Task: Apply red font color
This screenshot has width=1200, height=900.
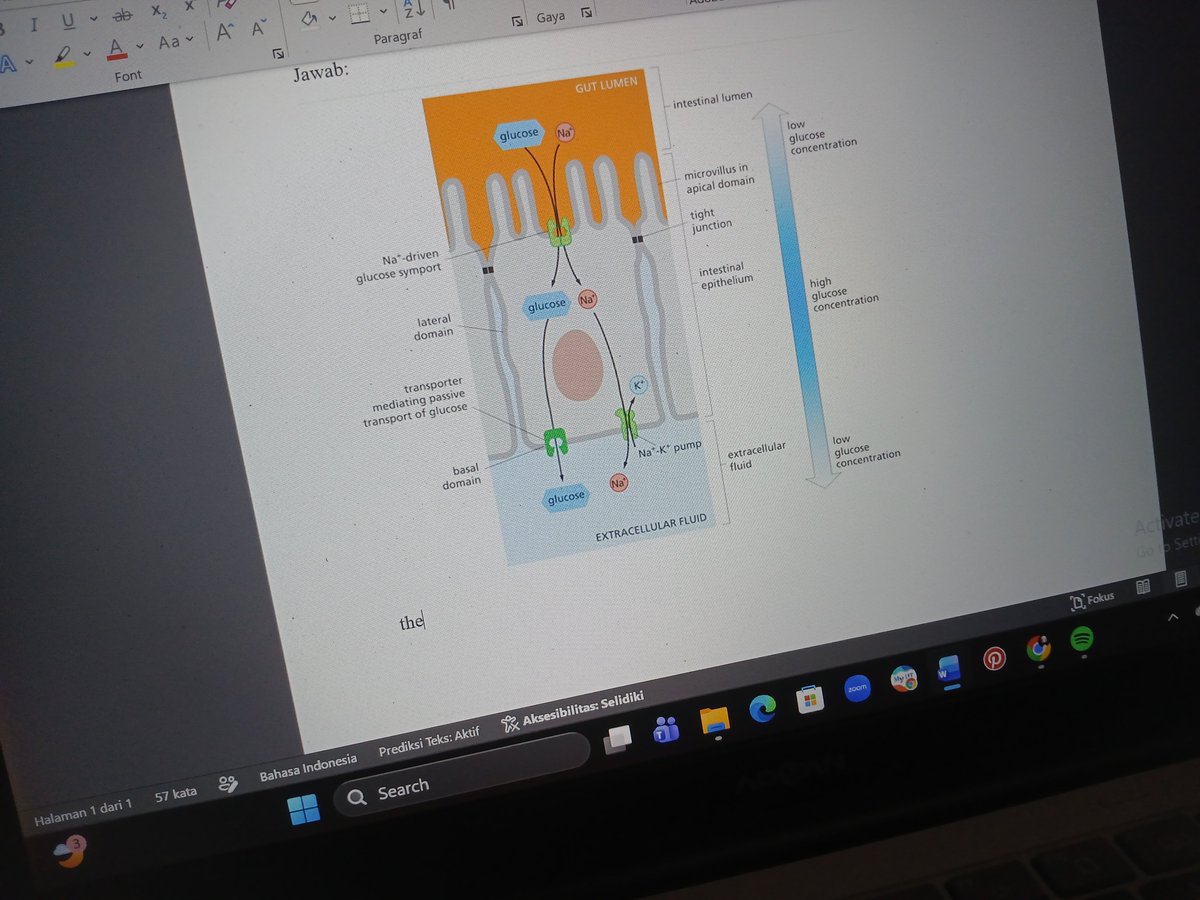Action: click(116, 48)
